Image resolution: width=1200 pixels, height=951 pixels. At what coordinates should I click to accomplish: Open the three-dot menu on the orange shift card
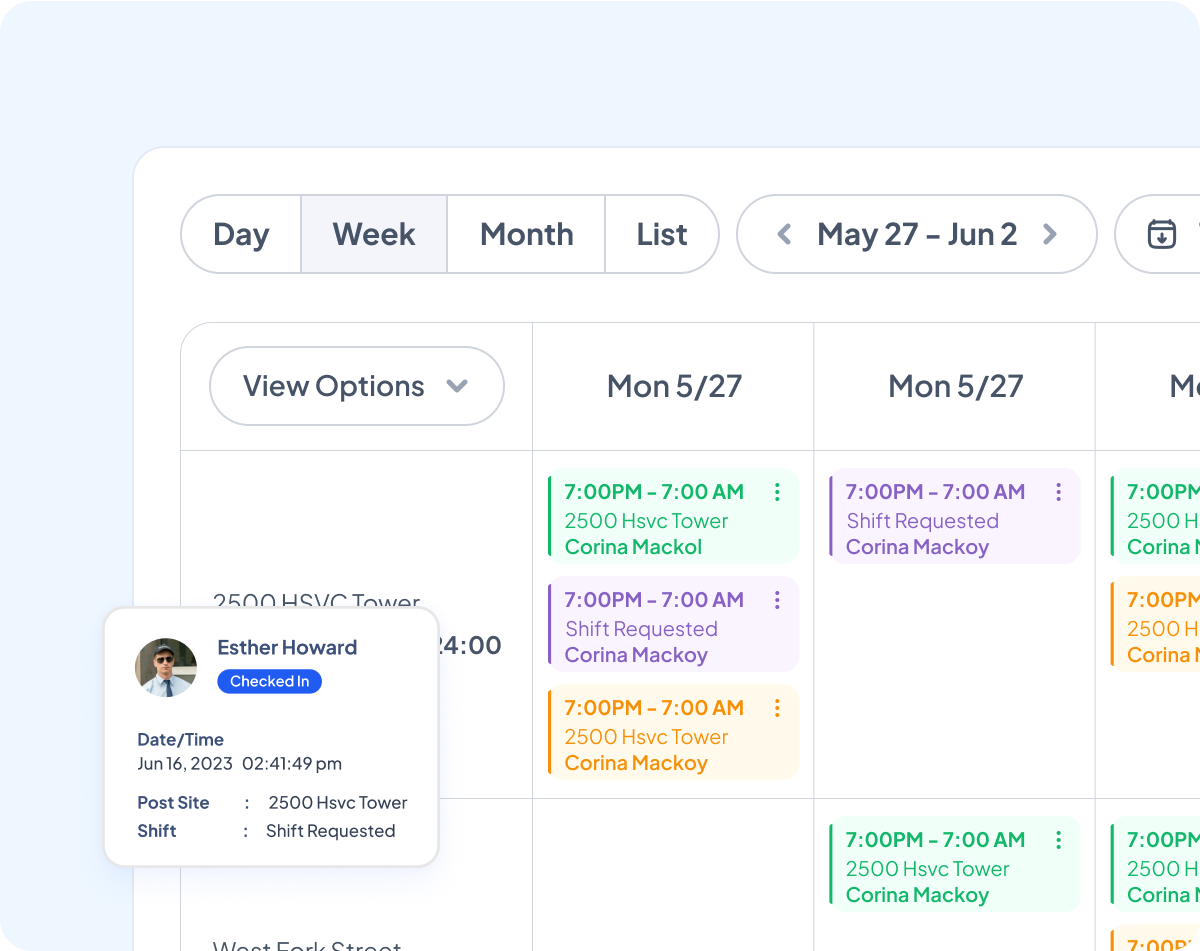click(x=777, y=708)
